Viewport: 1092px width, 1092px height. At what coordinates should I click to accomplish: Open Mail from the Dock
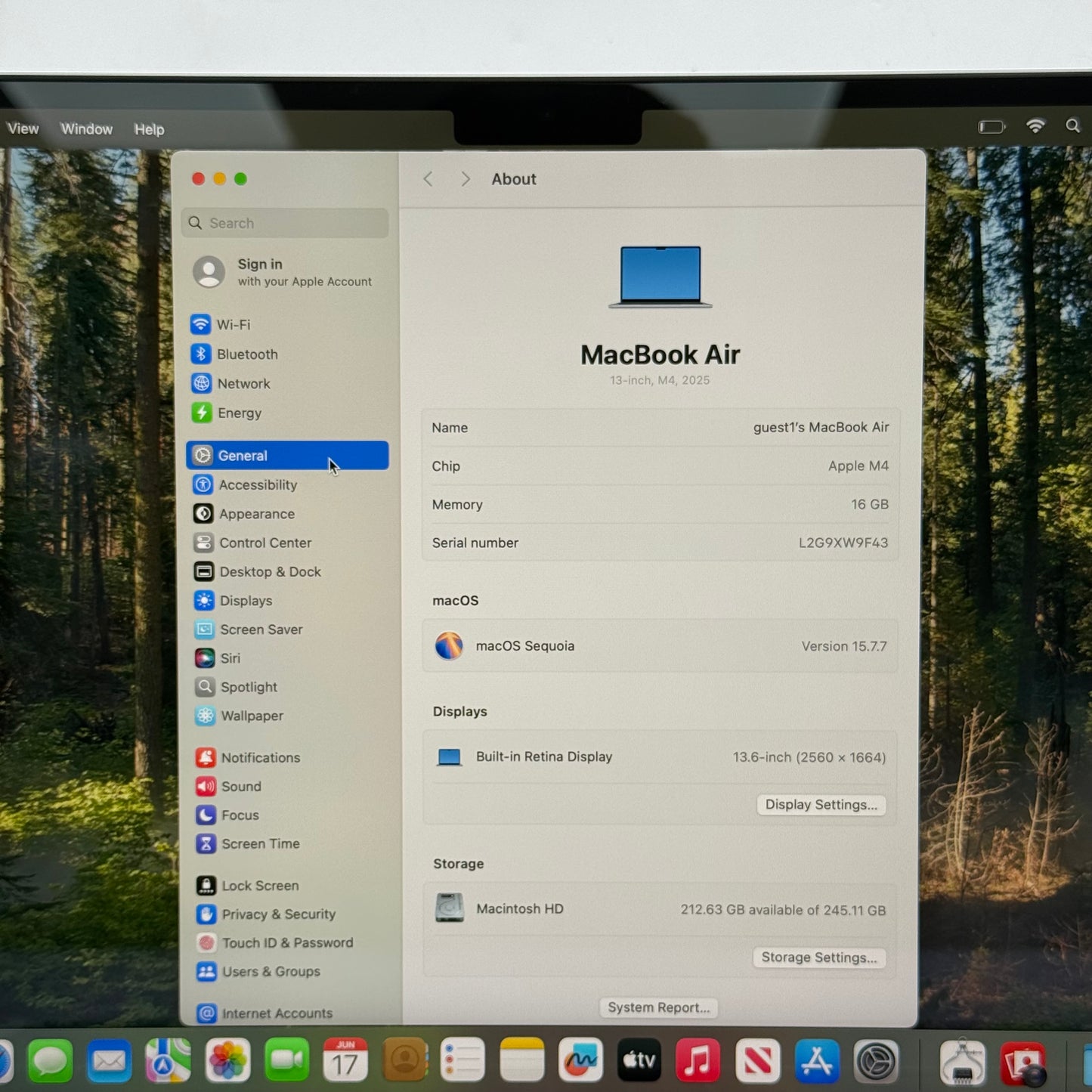click(x=110, y=1061)
